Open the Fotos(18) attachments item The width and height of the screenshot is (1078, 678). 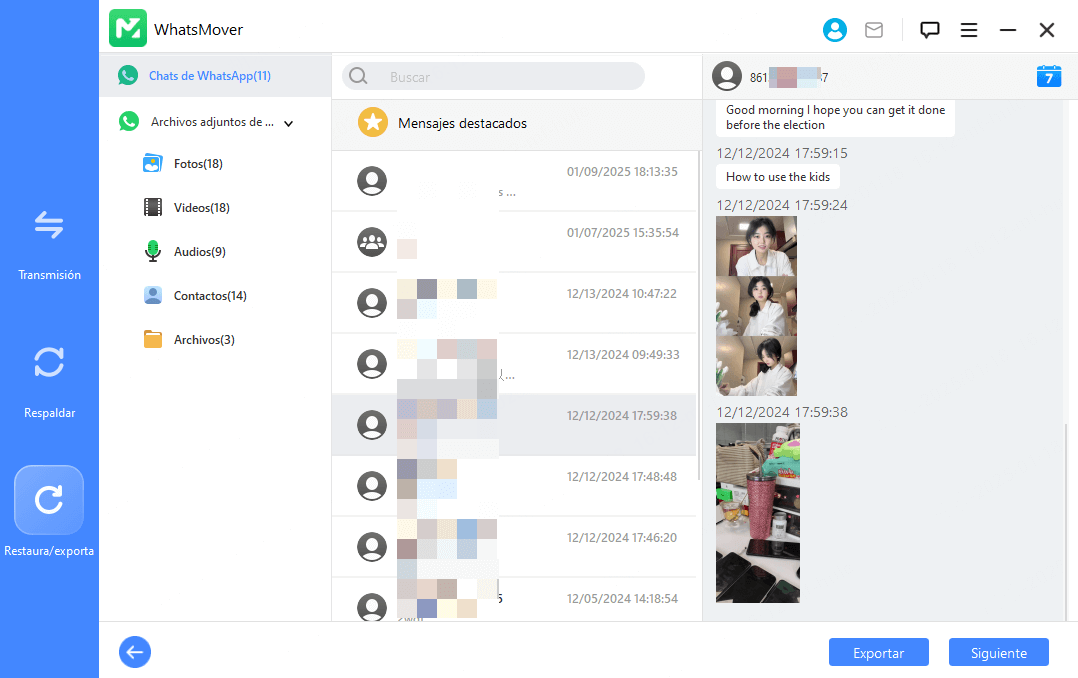197,164
